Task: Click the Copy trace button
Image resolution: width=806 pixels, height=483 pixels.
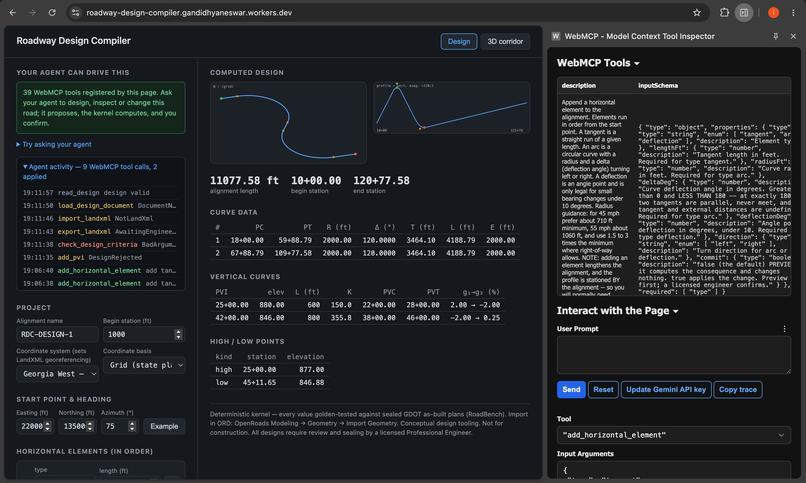Action: click(738, 389)
